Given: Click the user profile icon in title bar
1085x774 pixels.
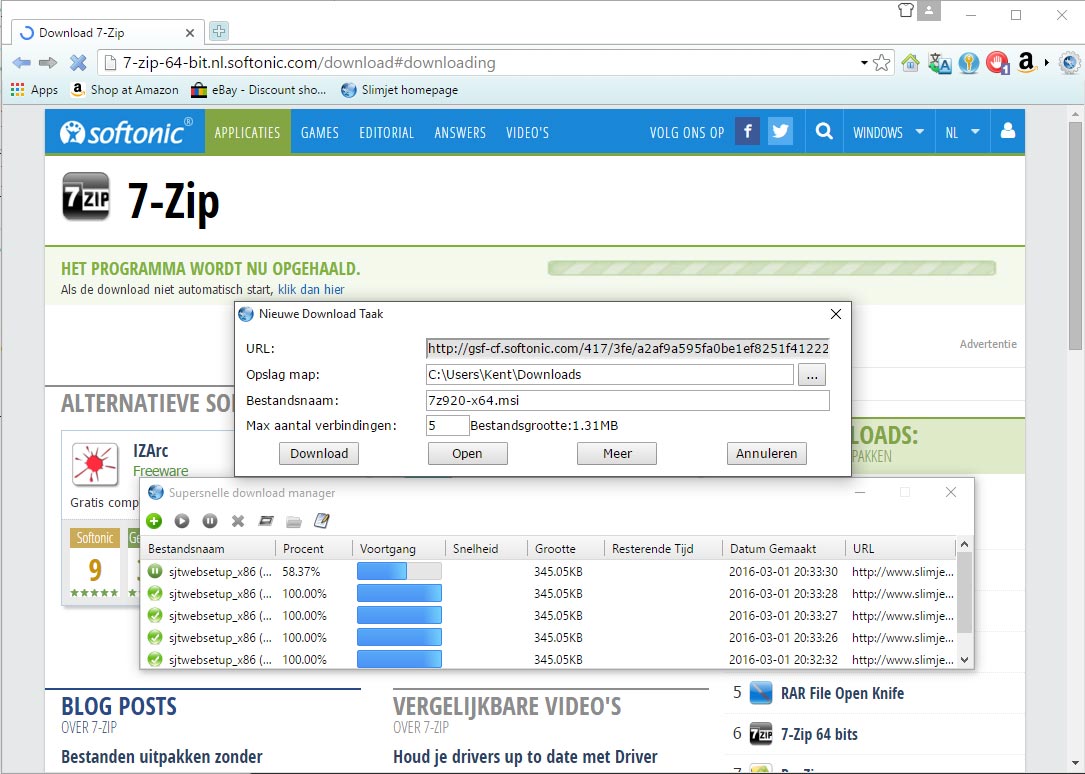Looking at the screenshot, I should [929, 10].
